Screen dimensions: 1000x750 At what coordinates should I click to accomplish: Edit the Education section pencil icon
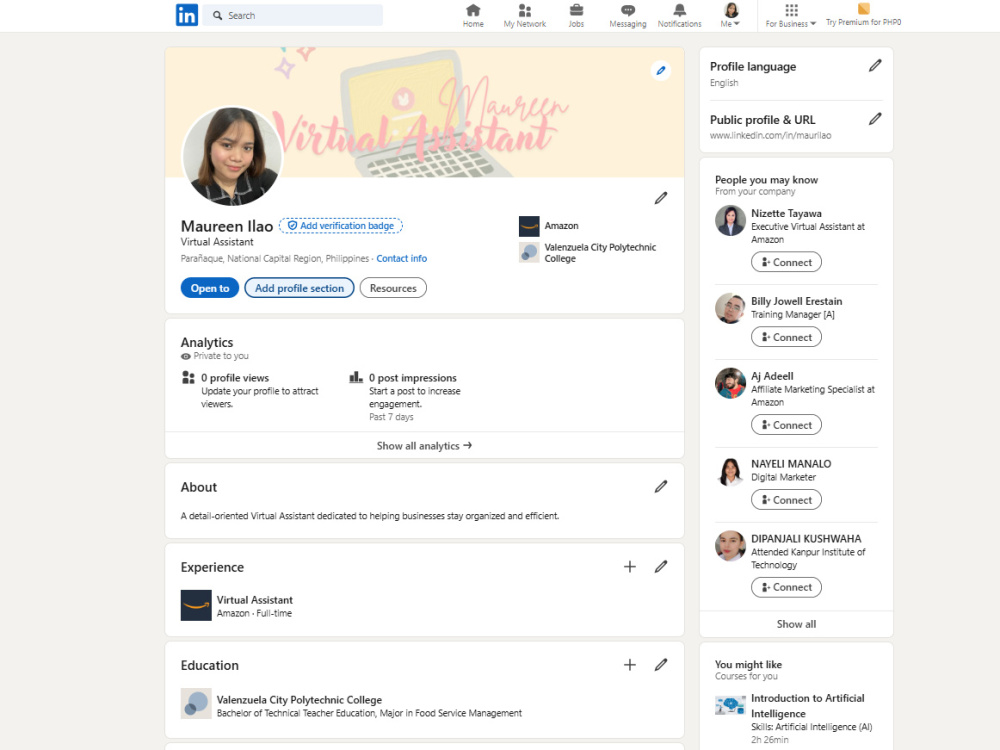(x=661, y=665)
